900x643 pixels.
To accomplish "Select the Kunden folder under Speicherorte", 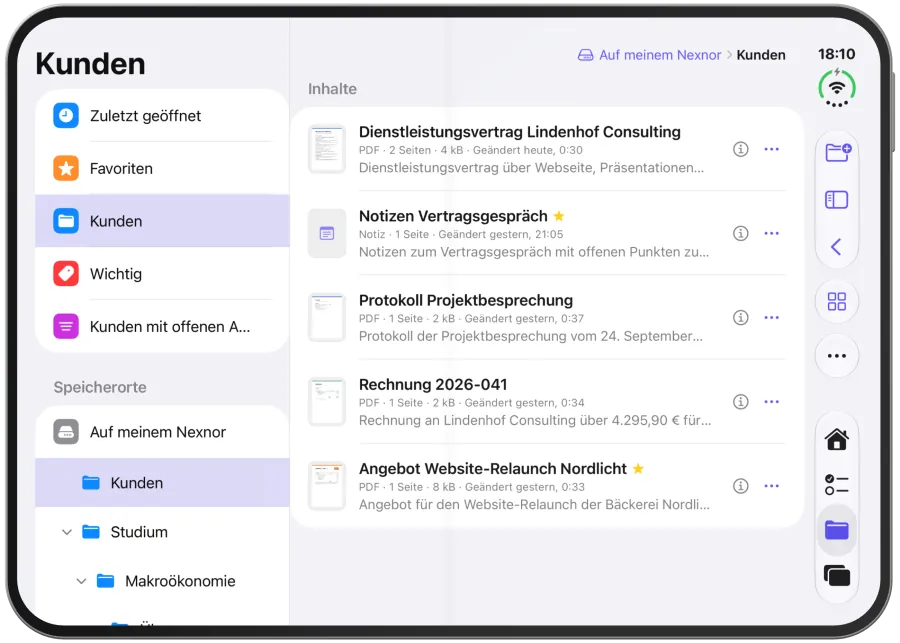I will (162, 483).
